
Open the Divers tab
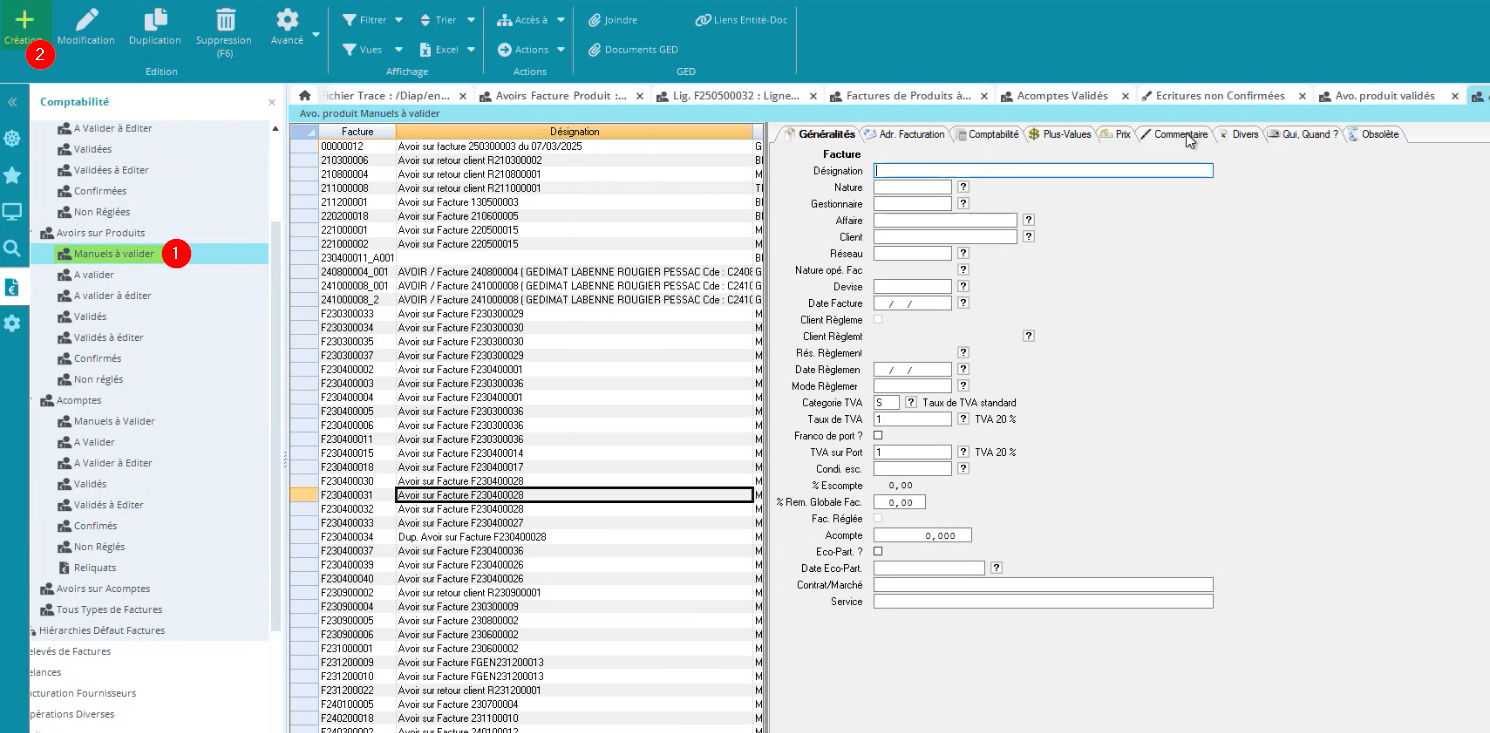[x=1238, y=134]
